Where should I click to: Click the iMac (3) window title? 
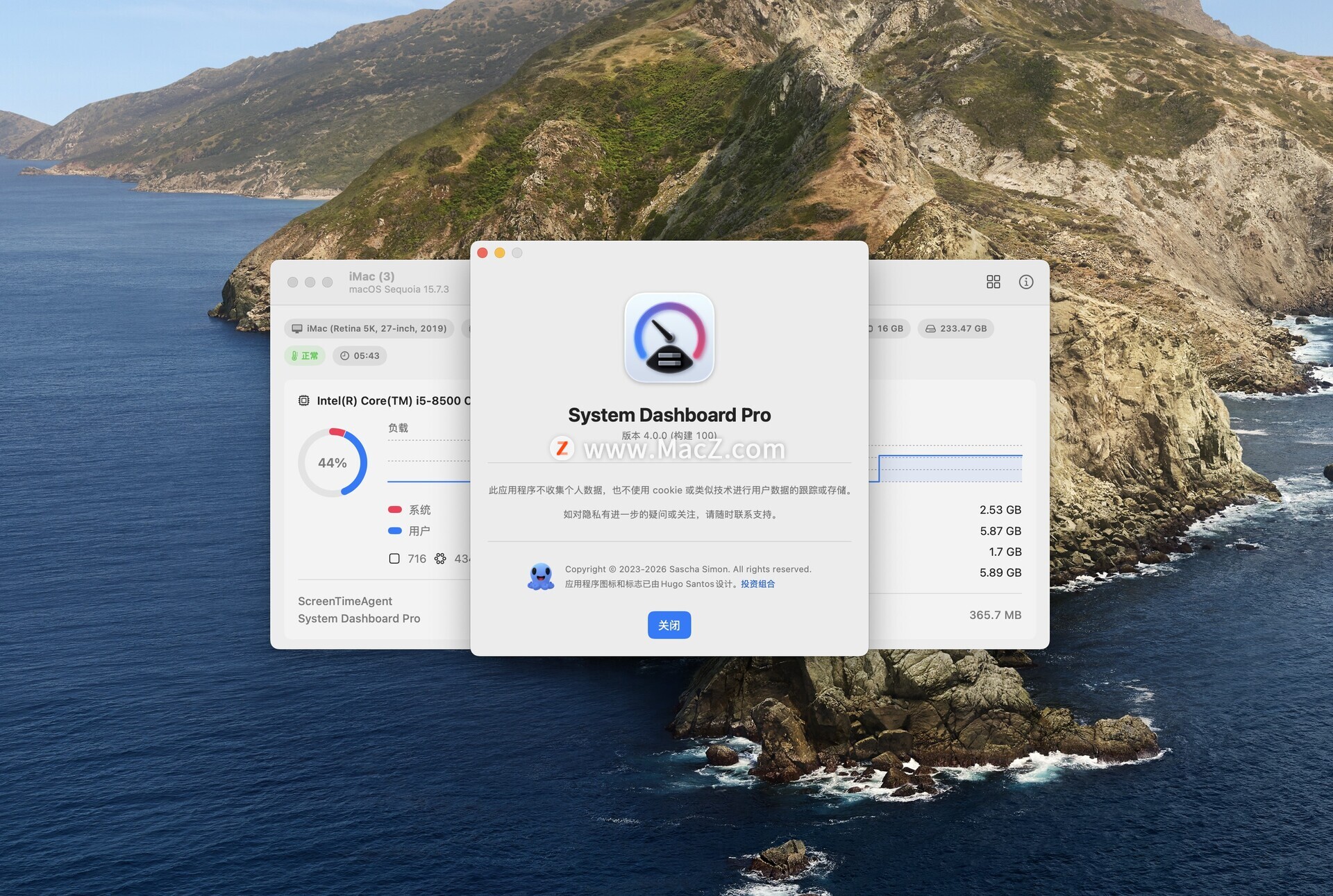pyautogui.click(x=371, y=276)
